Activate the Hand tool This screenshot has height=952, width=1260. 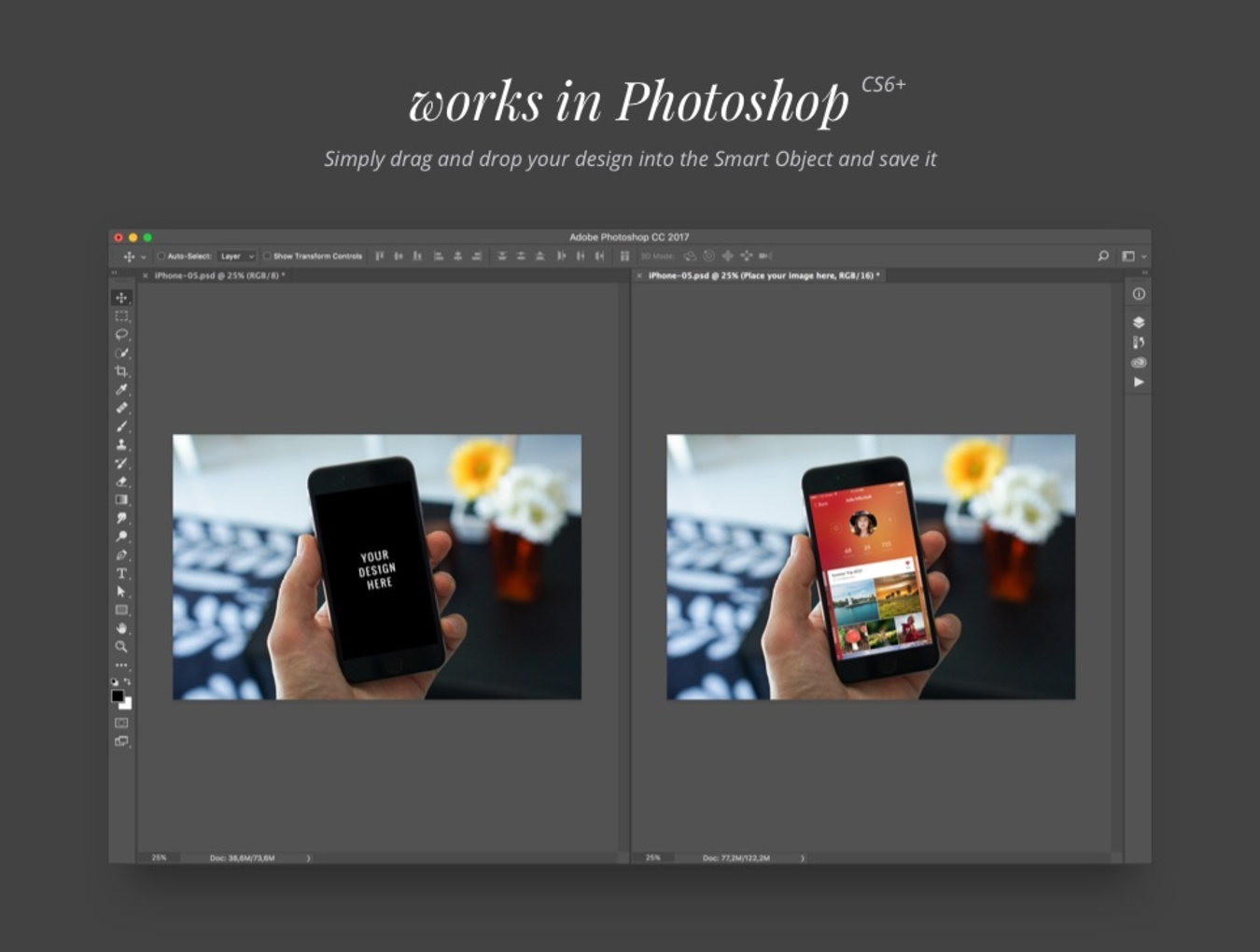[x=121, y=628]
